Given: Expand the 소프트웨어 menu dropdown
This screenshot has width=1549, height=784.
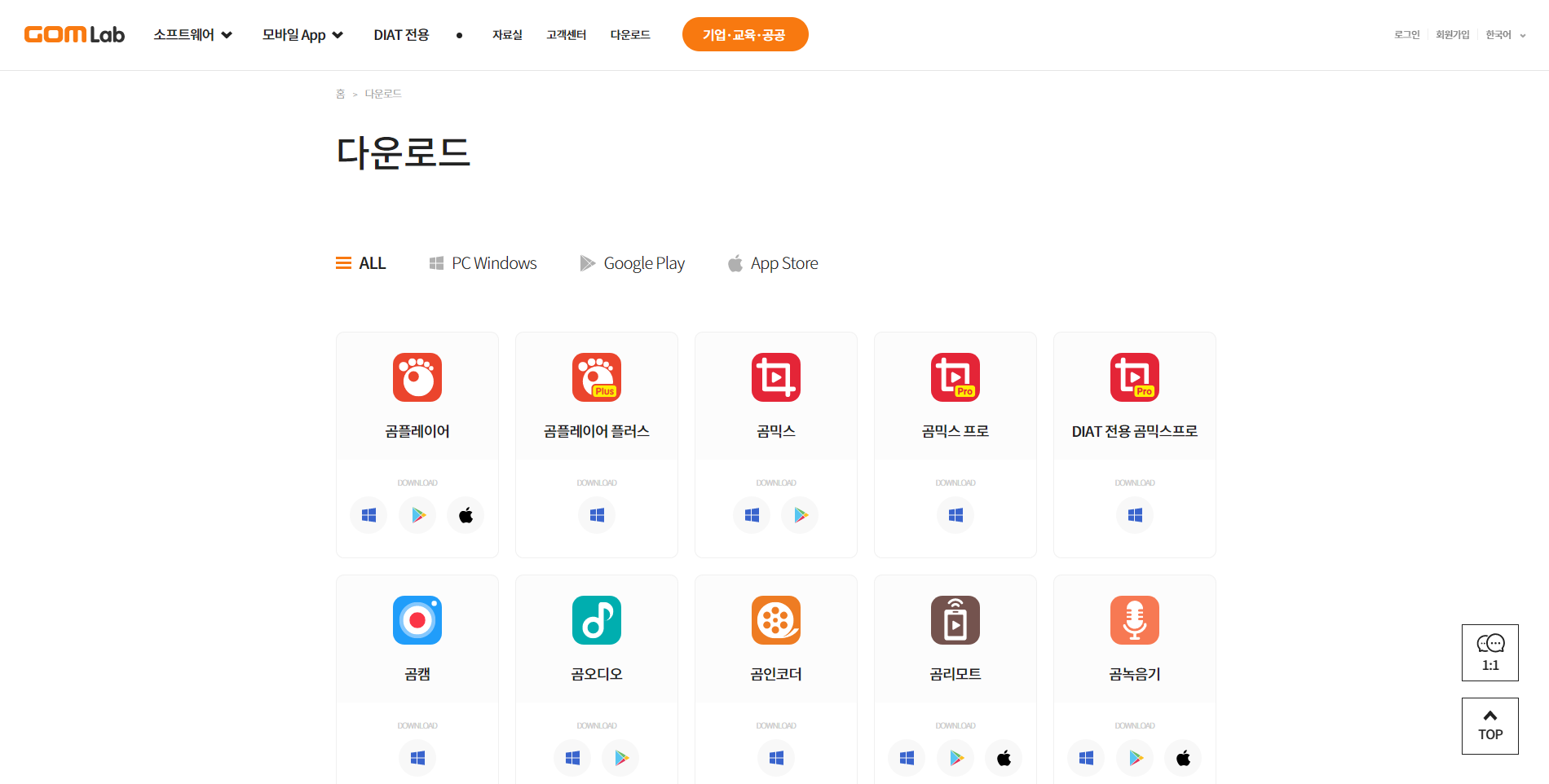Looking at the screenshot, I should click(x=193, y=34).
